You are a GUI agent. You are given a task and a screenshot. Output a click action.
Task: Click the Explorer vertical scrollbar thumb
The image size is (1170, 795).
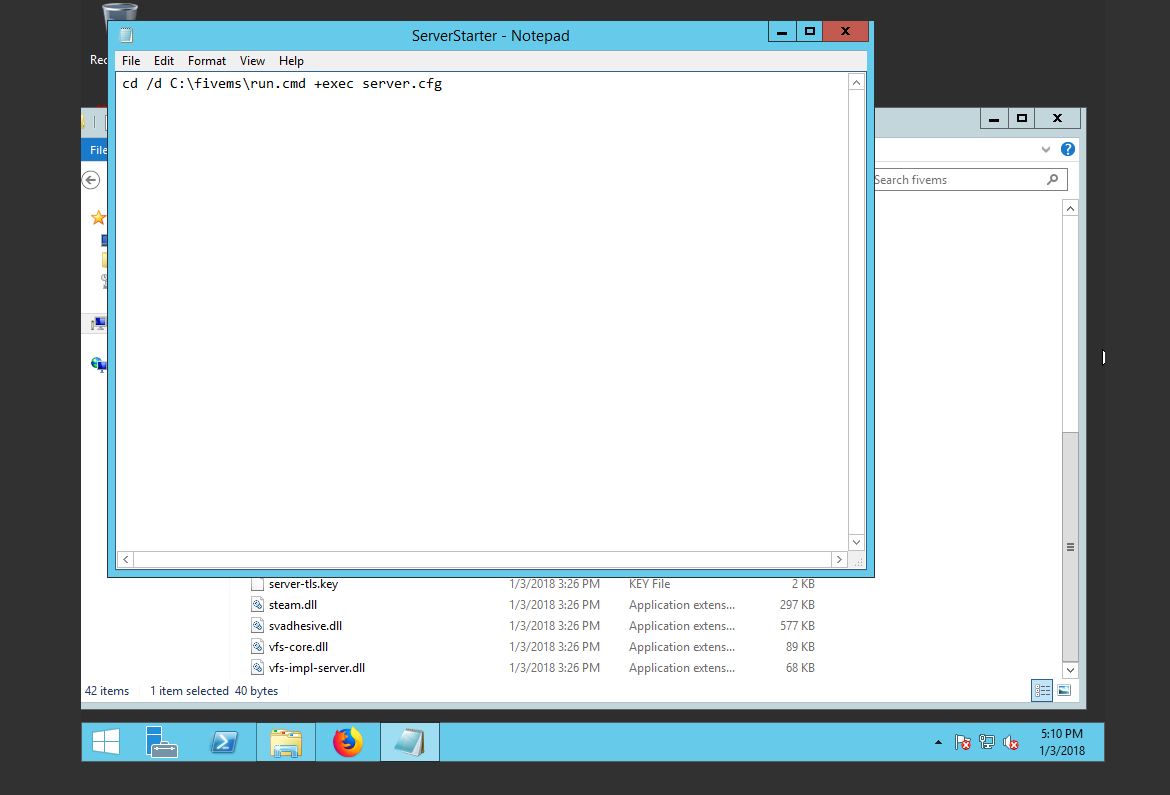click(1070, 546)
